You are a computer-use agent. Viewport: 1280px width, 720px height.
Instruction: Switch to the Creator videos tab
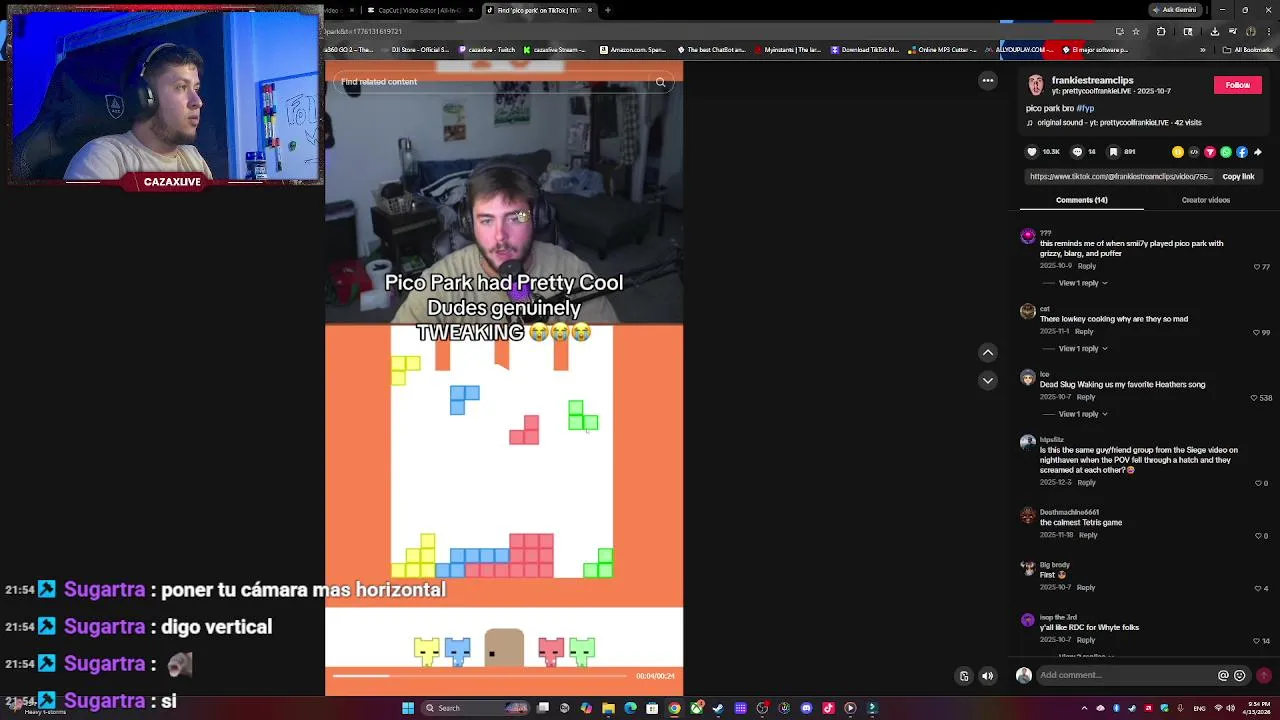tap(1206, 200)
